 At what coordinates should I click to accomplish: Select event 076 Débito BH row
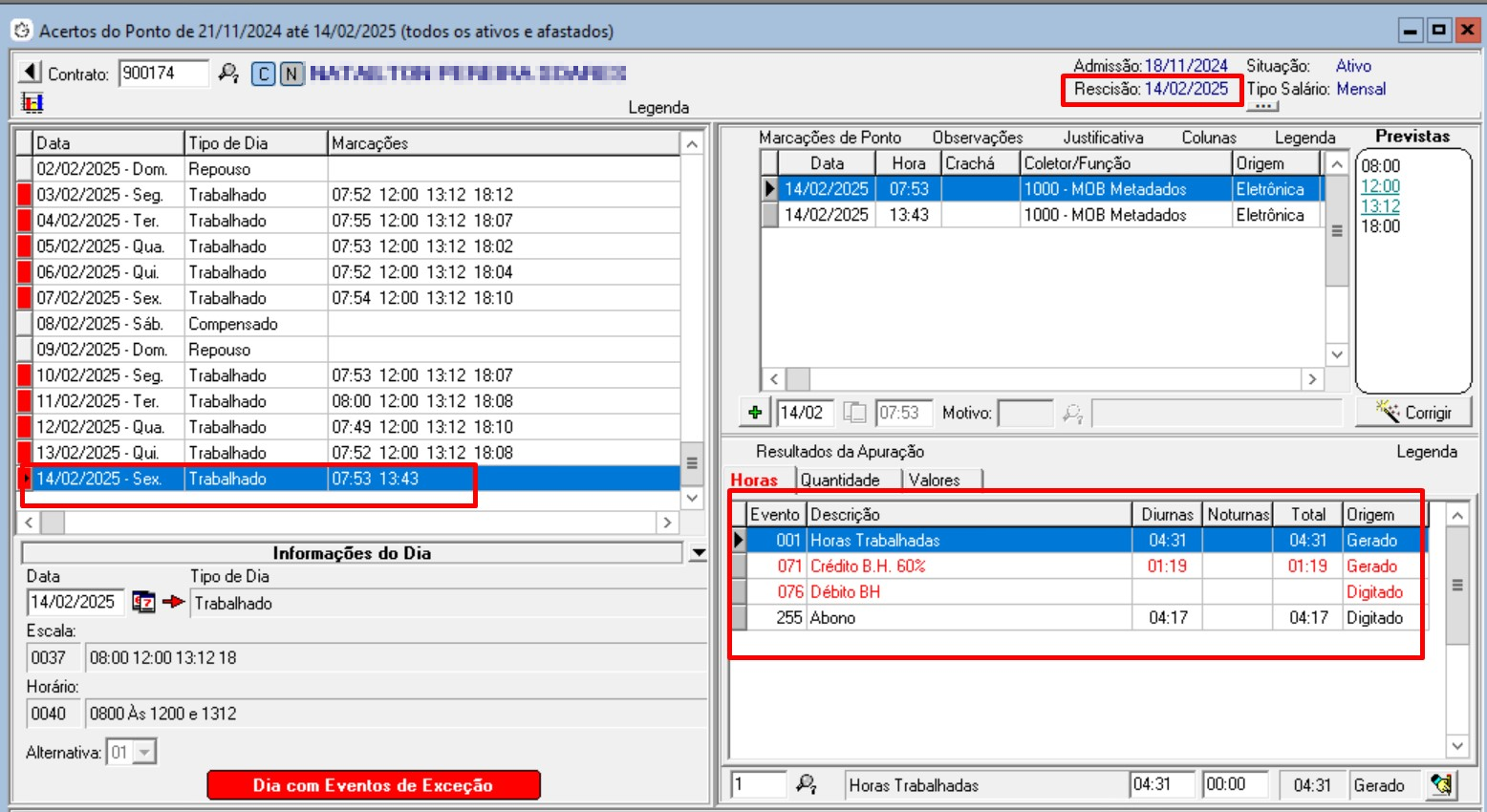point(1080,592)
